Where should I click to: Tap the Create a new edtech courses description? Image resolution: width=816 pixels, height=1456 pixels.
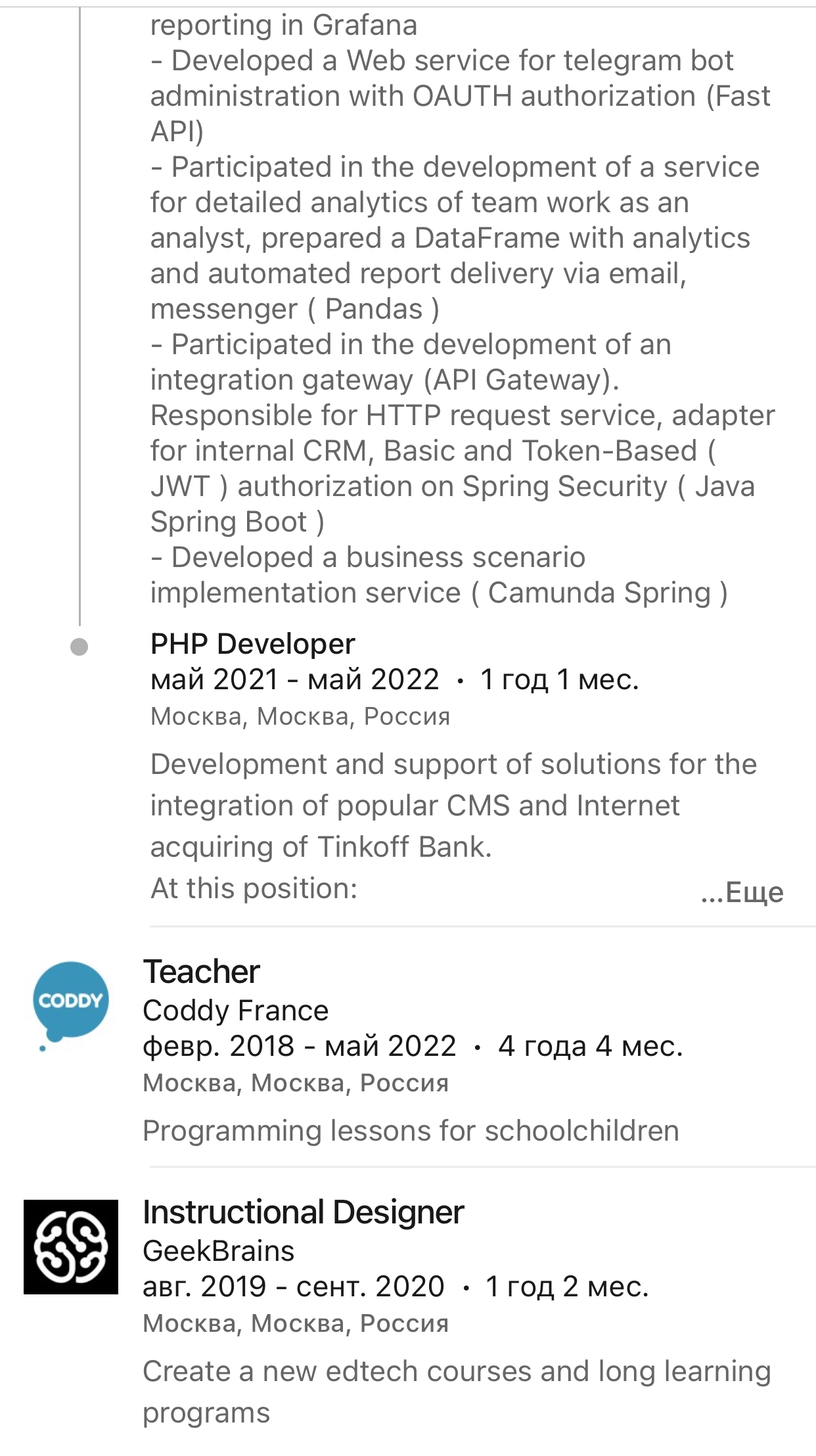[x=457, y=1392]
